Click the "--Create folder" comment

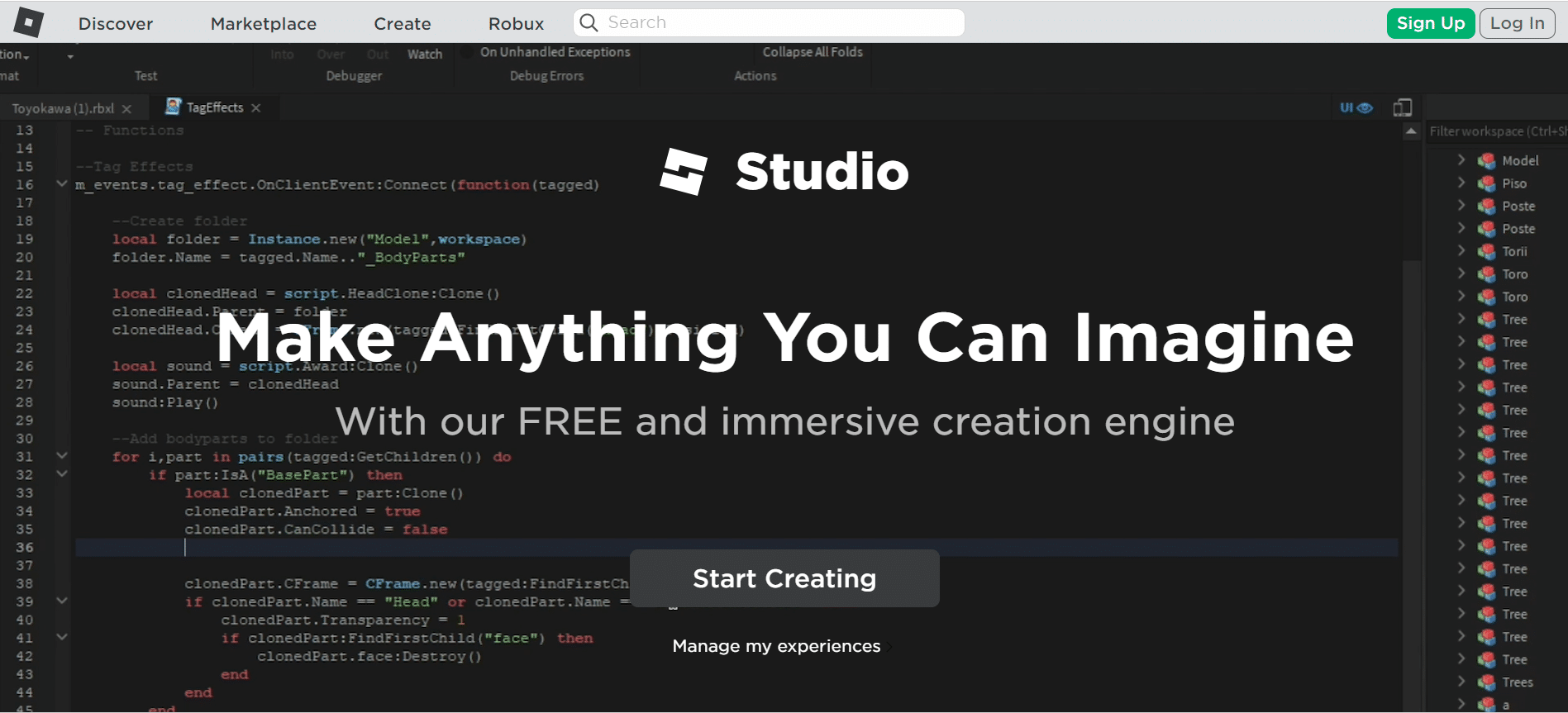179,221
